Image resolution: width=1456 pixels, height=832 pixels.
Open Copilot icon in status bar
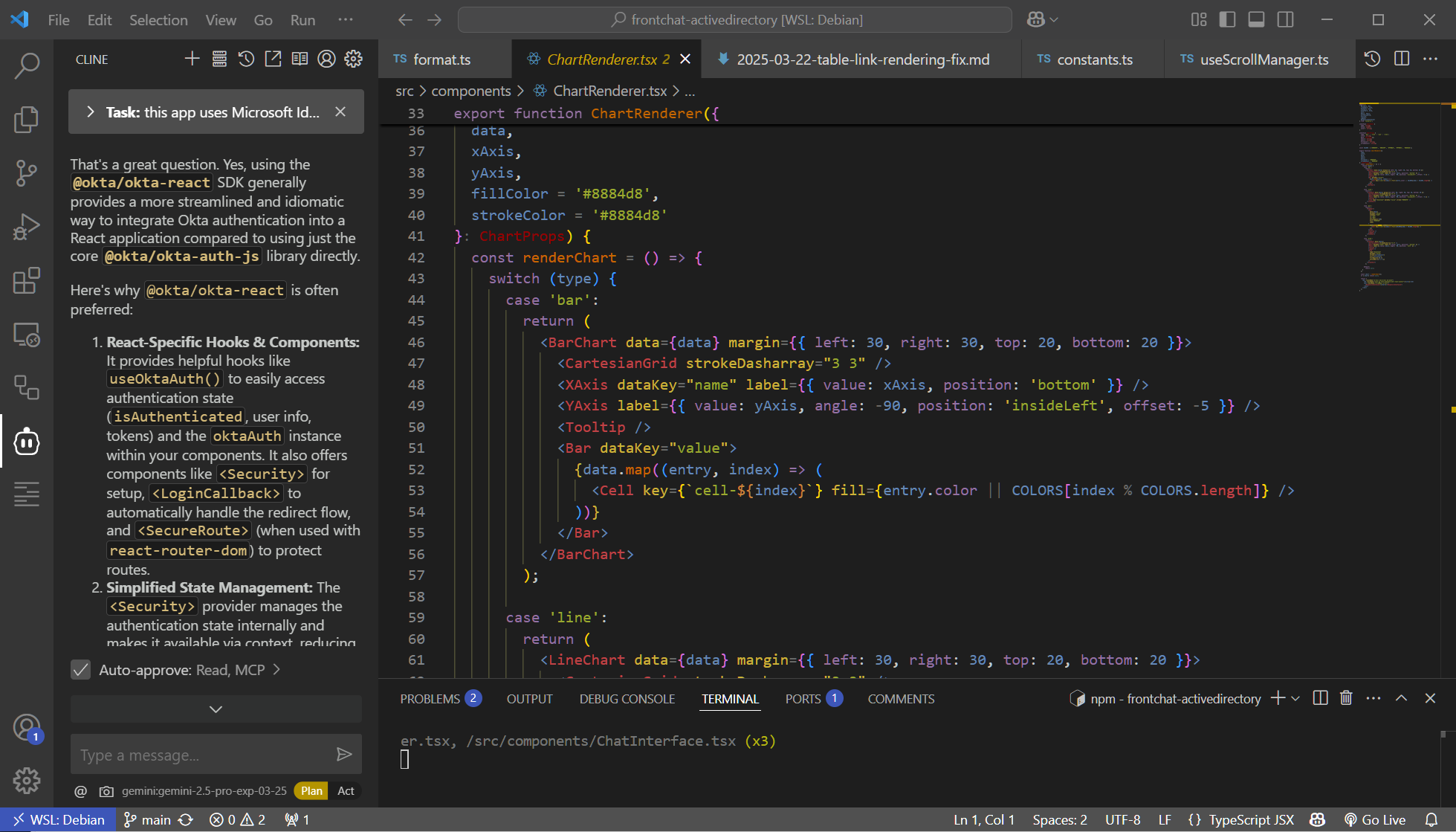(x=1317, y=819)
